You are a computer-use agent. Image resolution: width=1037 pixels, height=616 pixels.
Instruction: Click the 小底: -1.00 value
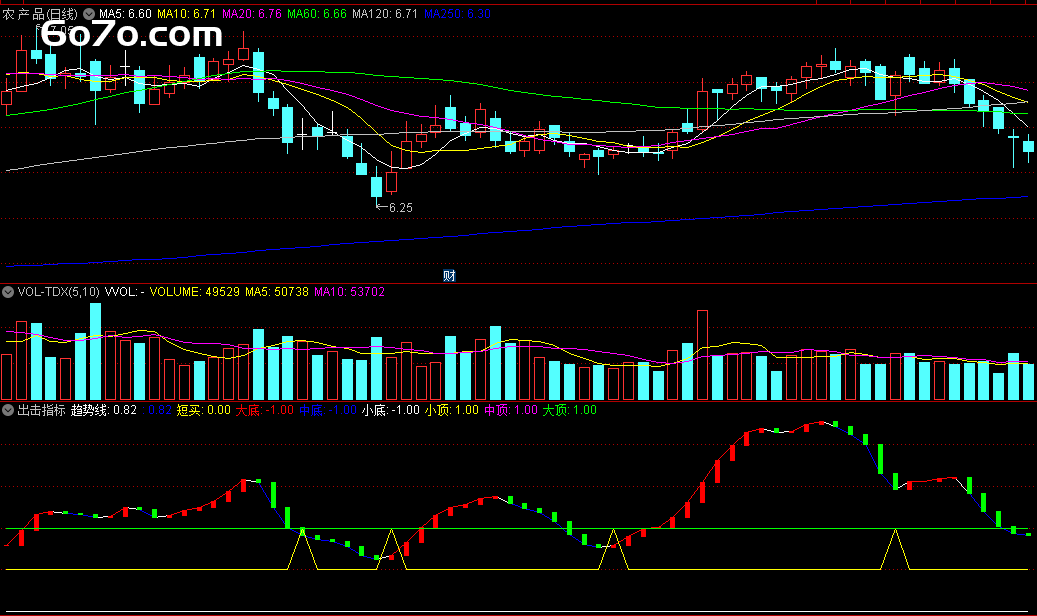(x=391, y=410)
